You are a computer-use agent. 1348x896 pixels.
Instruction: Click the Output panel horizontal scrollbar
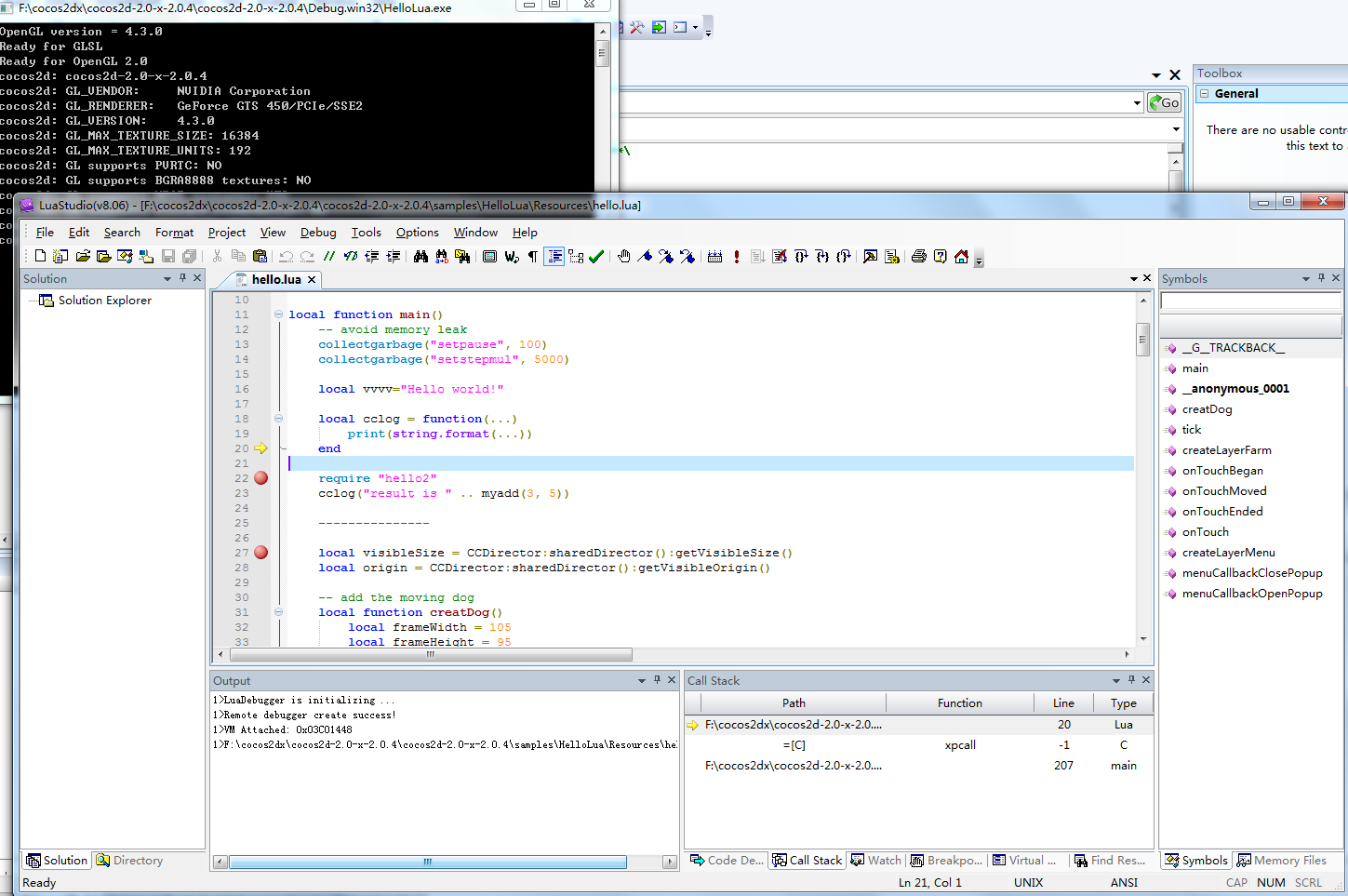click(x=428, y=863)
